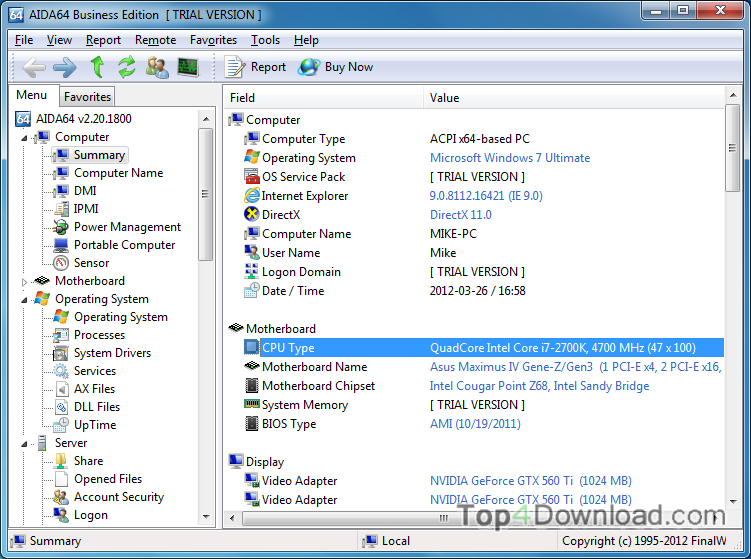Click the Logon Domain network icon

(x=251, y=271)
